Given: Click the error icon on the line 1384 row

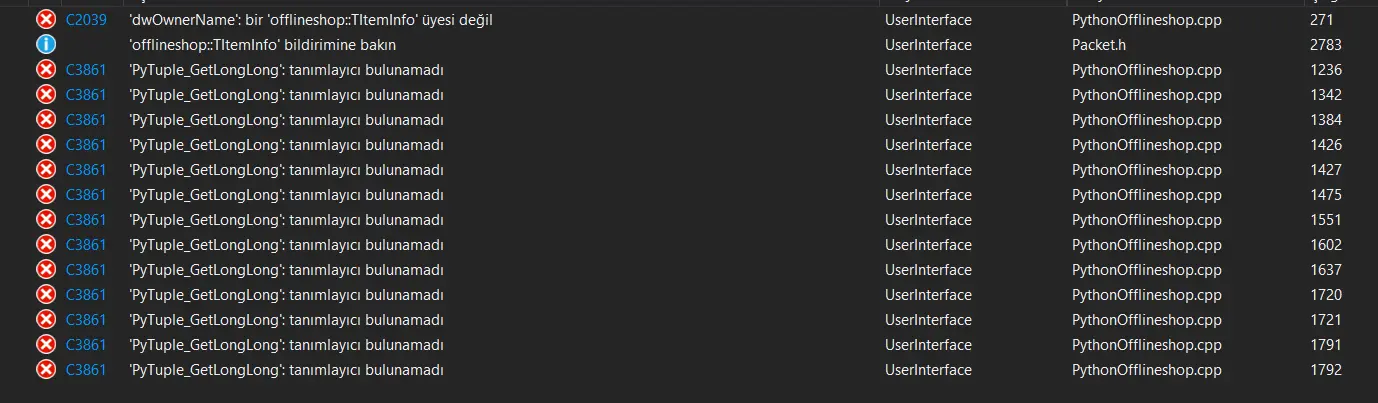Looking at the screenshot, I should pos(46,120).
